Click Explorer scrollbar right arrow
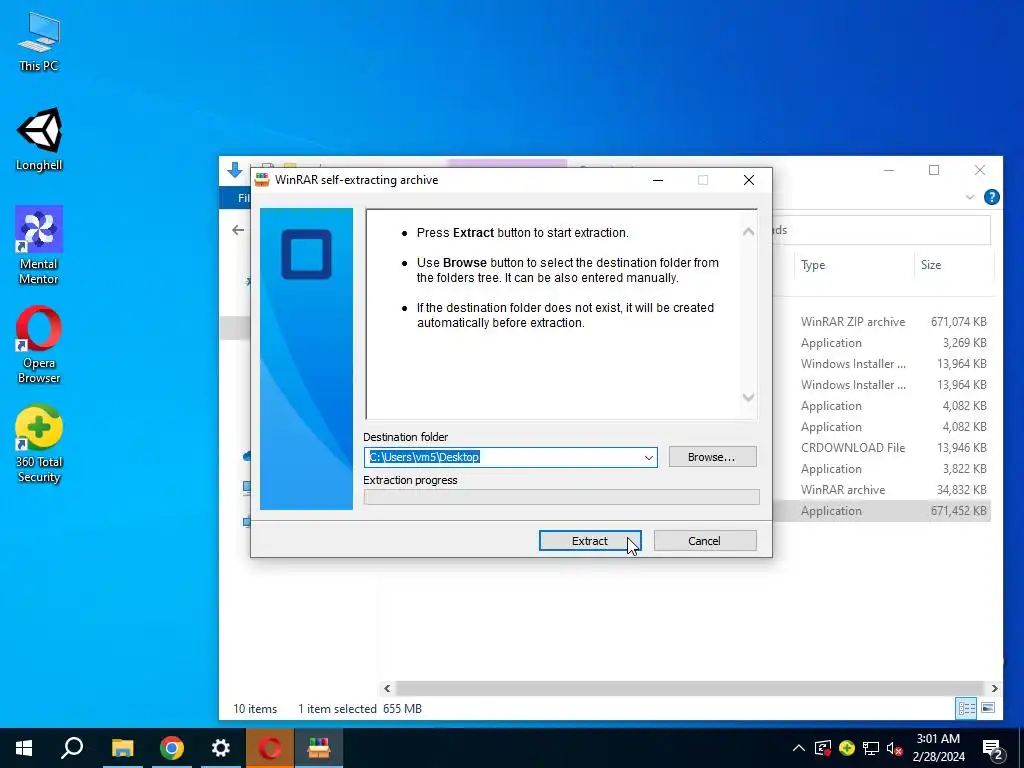1024x768 pixels. pyautogui.click(x=995, y=688)
